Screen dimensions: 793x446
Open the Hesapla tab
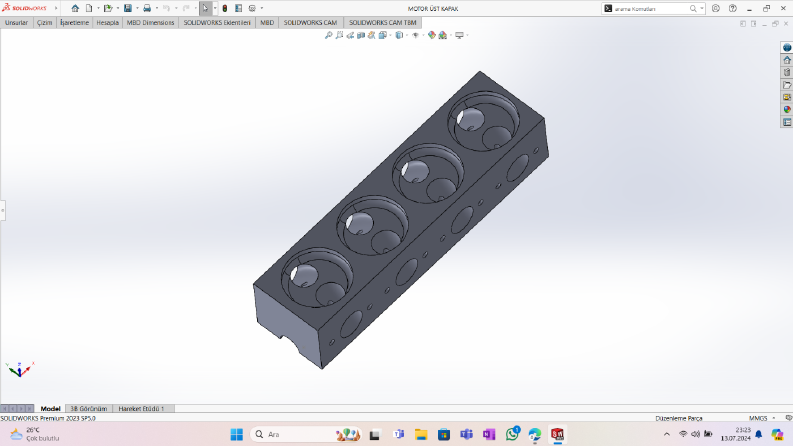(x=107, y=23)
